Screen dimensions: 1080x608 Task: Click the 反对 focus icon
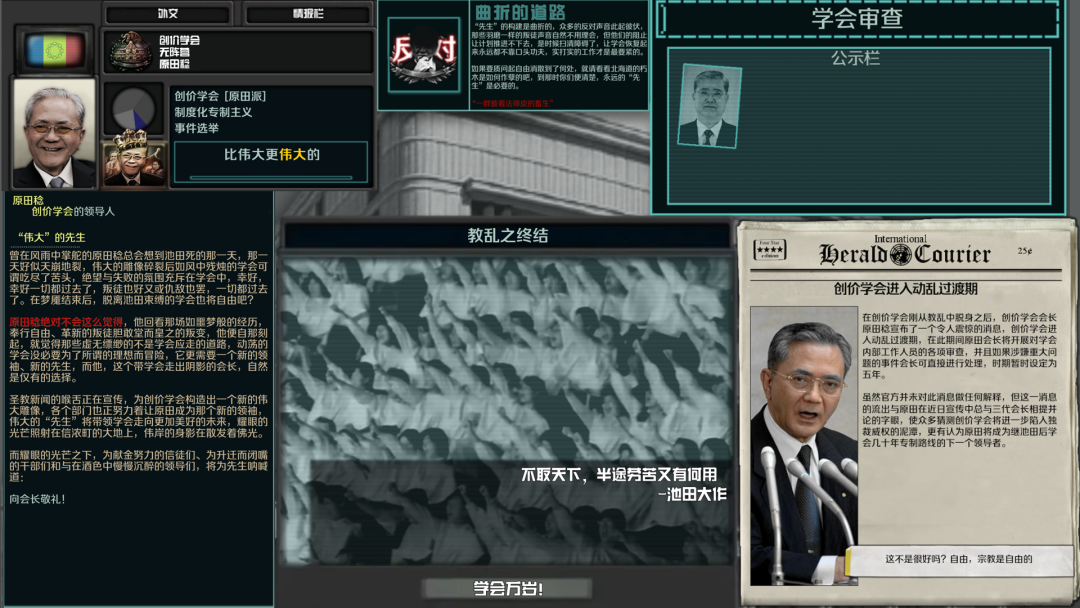pyautogui.click(x=424, y=55)
